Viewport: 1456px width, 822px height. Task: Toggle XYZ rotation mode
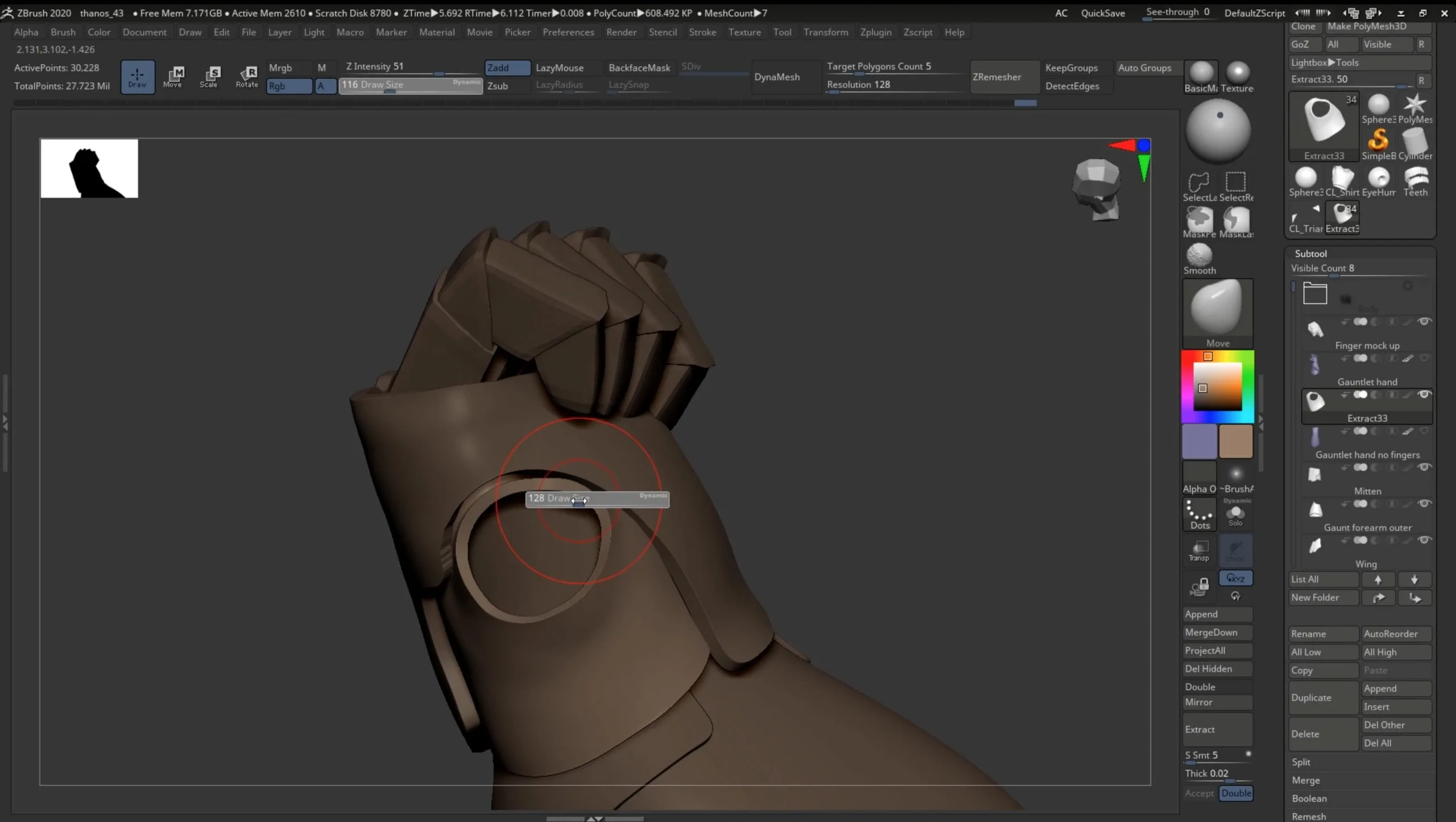tap(1236, 578)
